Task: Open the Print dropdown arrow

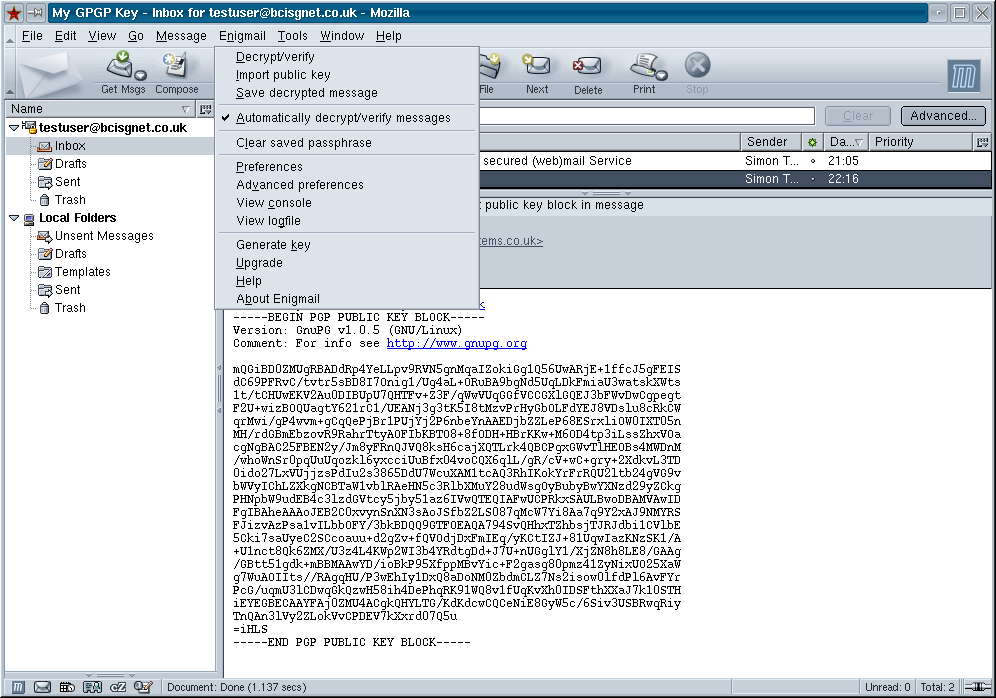Action: click(x=662, y=76)
